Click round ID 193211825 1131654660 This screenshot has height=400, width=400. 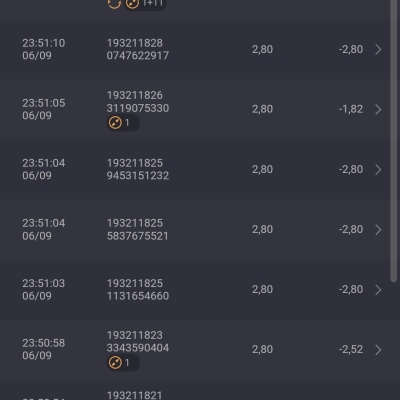(x=138, y=289)
